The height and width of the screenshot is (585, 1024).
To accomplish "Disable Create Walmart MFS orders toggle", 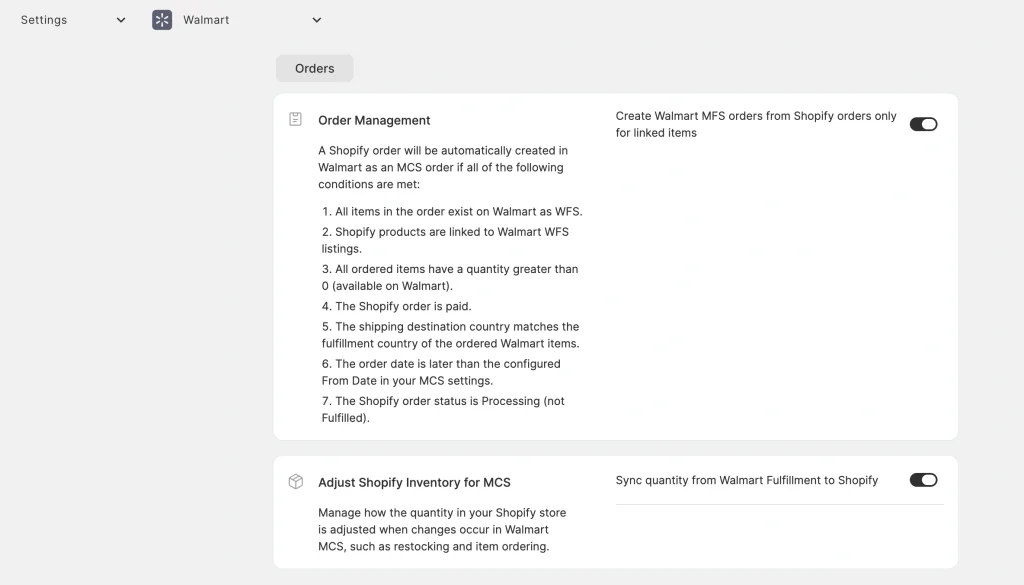I will point(922,124).
